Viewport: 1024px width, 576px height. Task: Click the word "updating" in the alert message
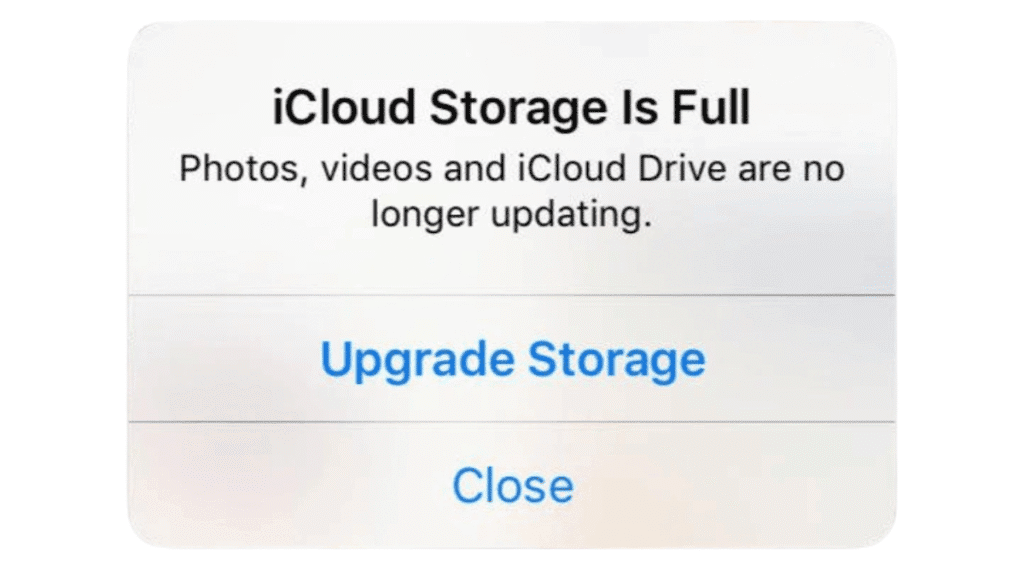pos(568,215)
